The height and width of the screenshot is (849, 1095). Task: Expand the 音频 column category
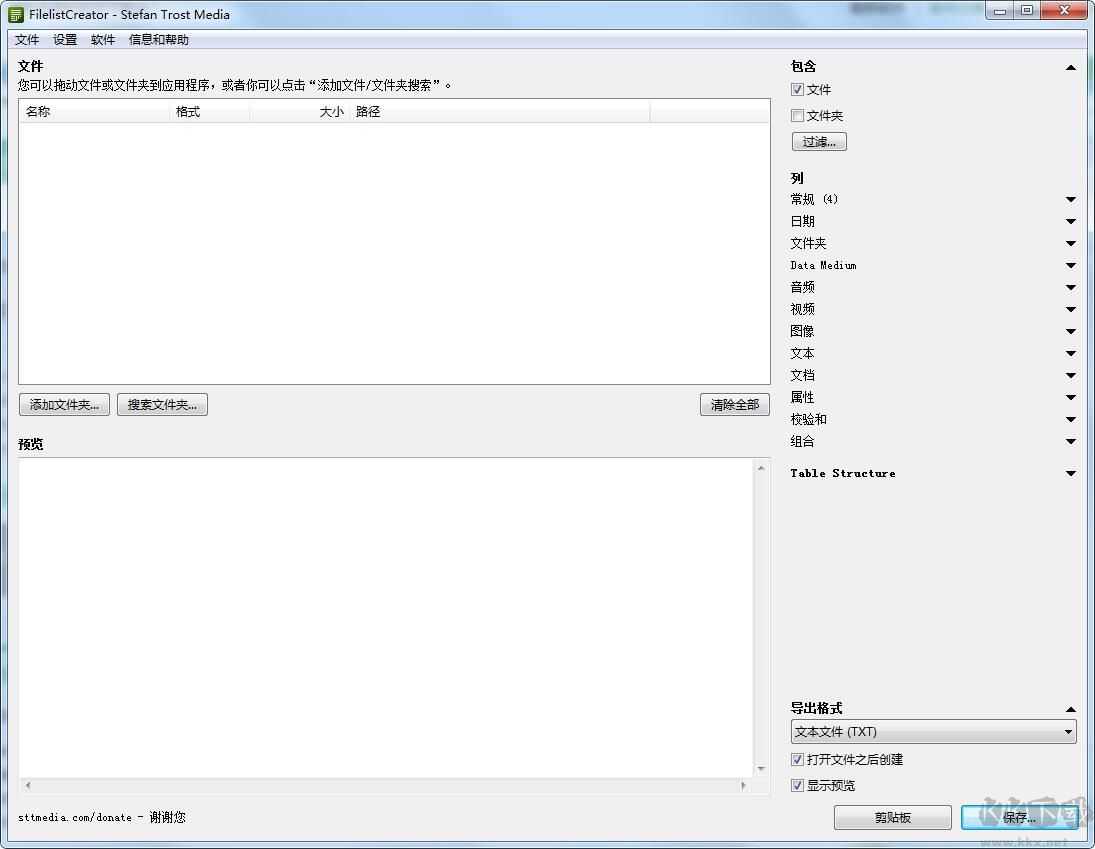[1070, 287]
